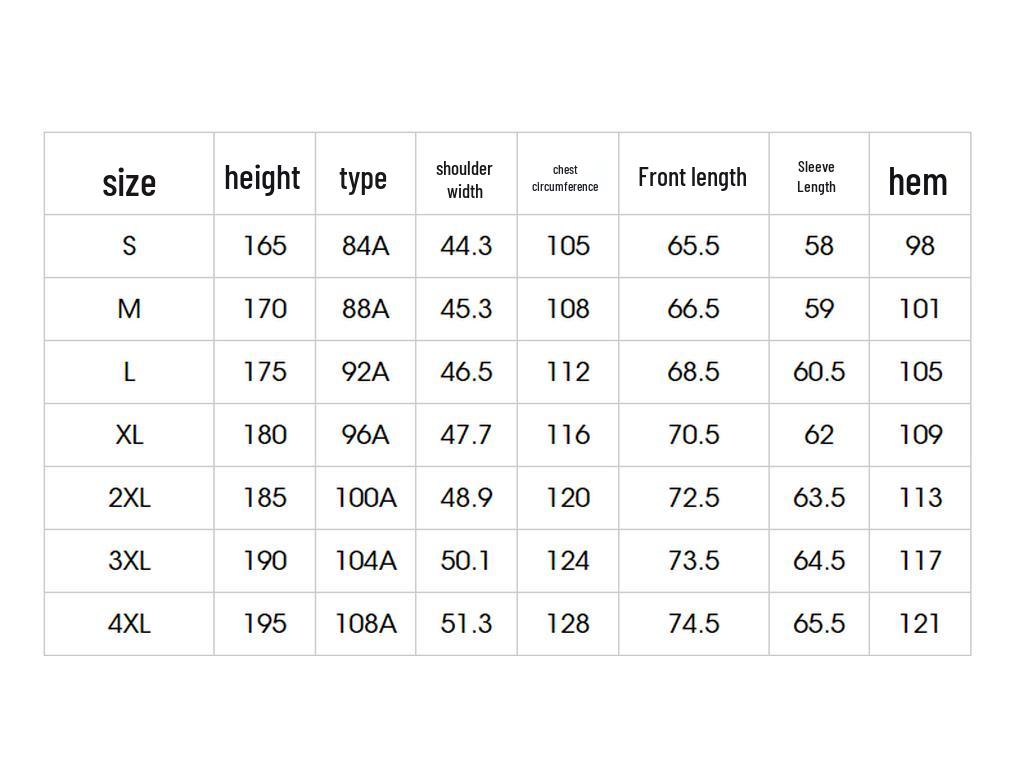This screenshot has width=1015, height=762.
Task: Select chest circumference 124 cell
Action: pyautogui.click(x=567, y=561)
